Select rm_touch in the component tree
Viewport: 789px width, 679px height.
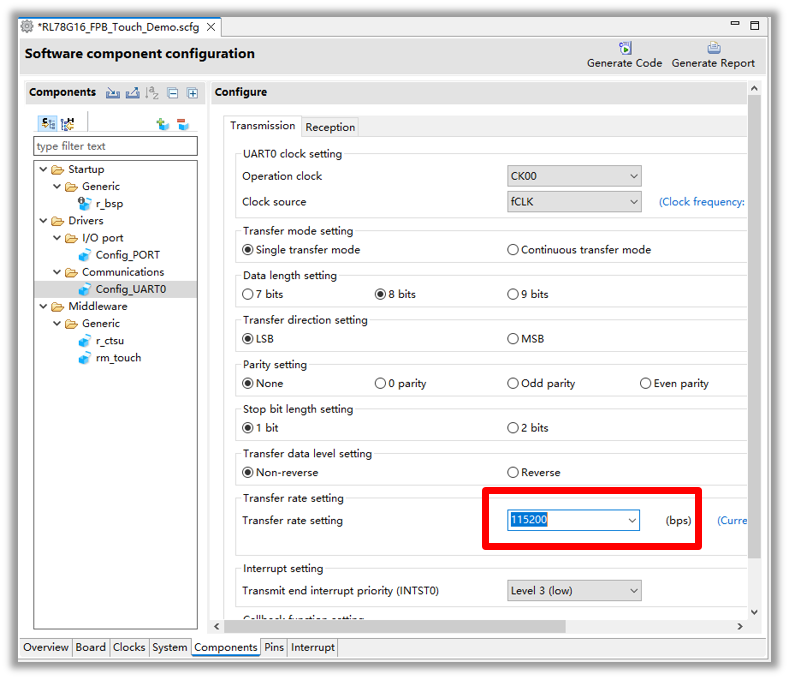click(x=118, y=358)
